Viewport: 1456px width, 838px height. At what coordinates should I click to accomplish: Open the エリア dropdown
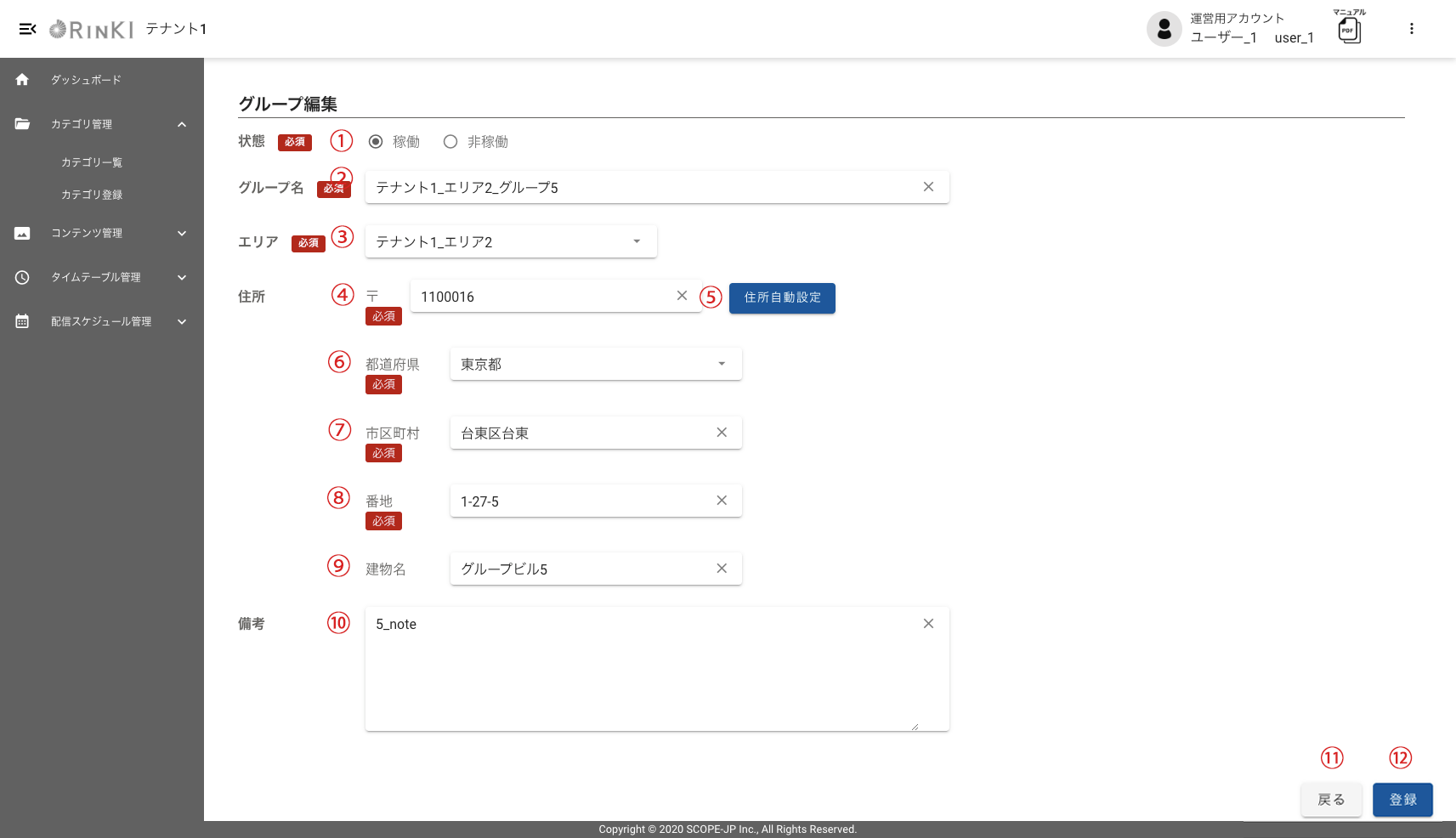510,241
